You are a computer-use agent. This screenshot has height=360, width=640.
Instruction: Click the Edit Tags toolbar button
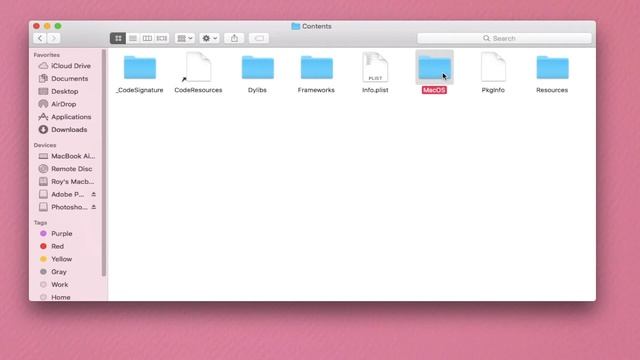pos(259,38)
